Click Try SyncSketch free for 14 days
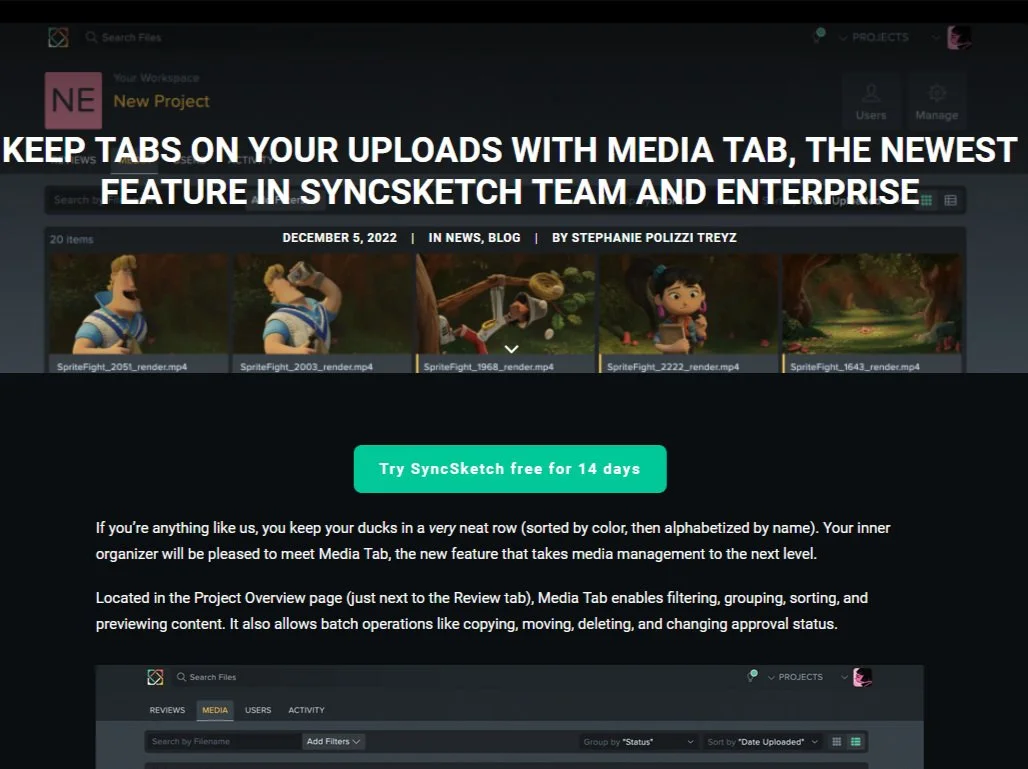1028x769 pixels. coord(510,469)
